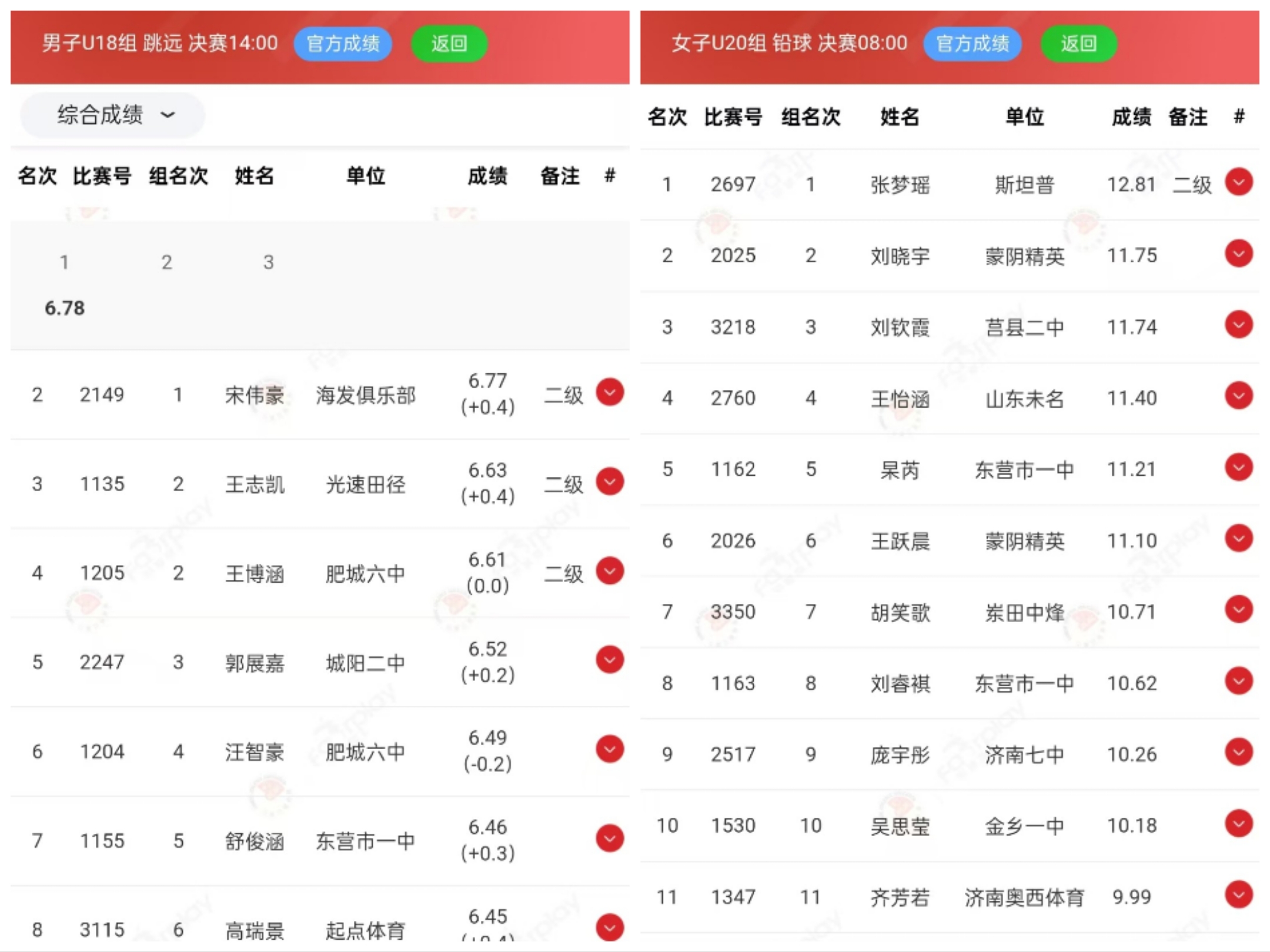Click green 返回 button in 女子U20组 header

pyautogui.click(x=1078, y=44)
